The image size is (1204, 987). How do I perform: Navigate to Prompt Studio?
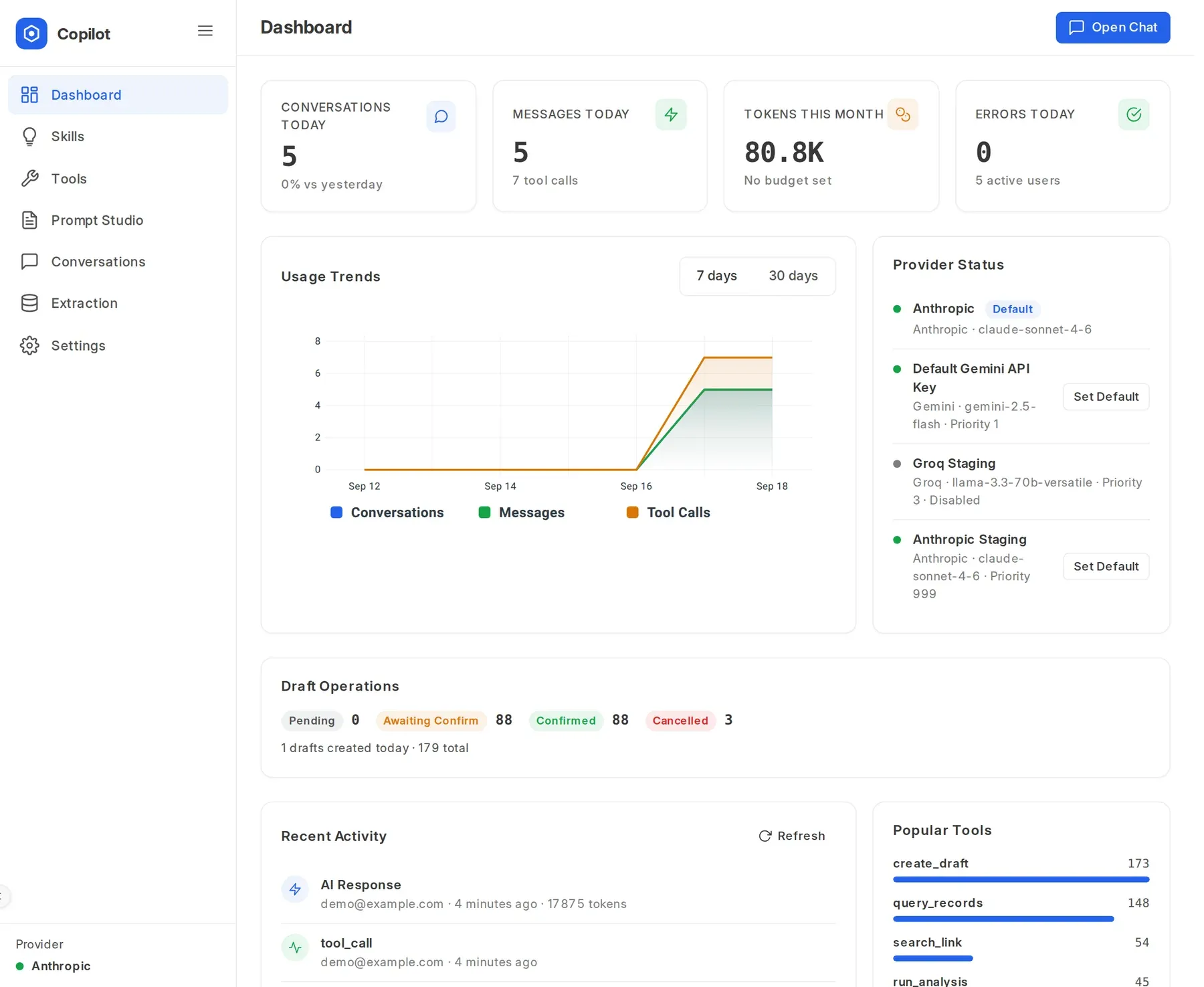[x=118, y=220]
